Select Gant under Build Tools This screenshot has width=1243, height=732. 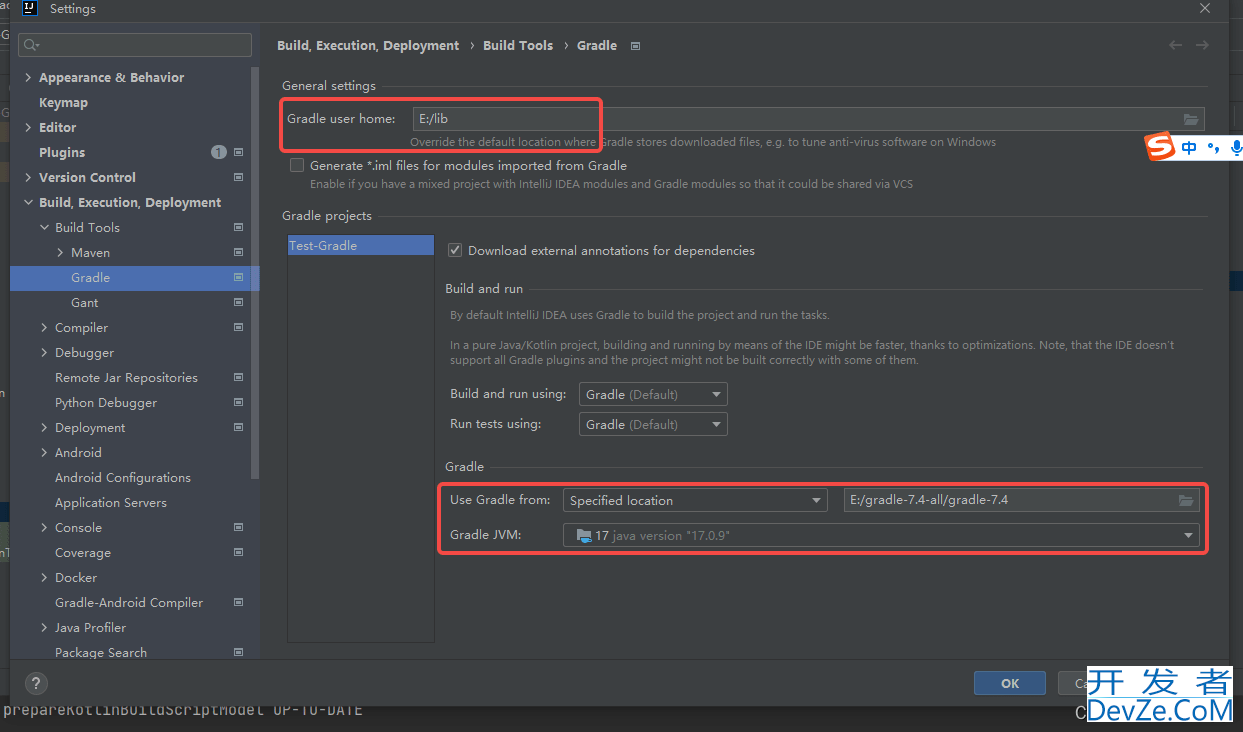click(84, 302)
